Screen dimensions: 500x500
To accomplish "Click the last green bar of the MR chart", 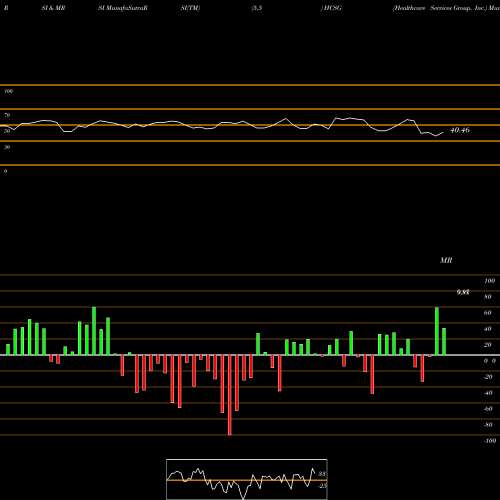I will point(444,342).
